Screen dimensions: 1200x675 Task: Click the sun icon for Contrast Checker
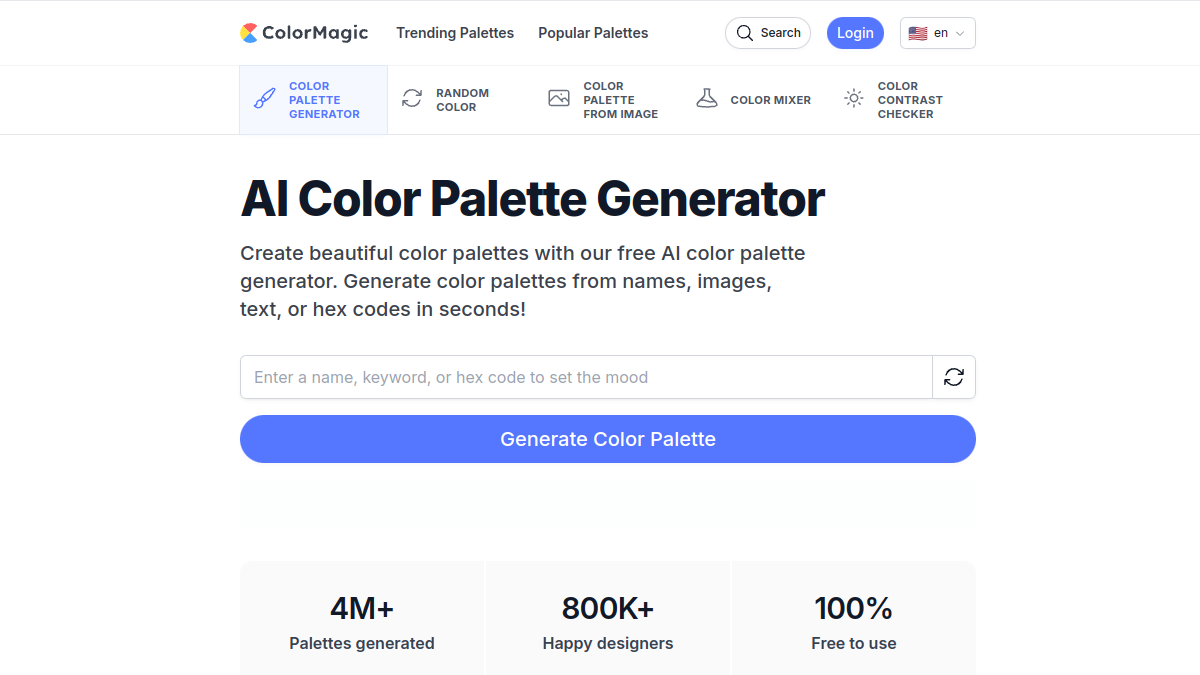(854, 98)
